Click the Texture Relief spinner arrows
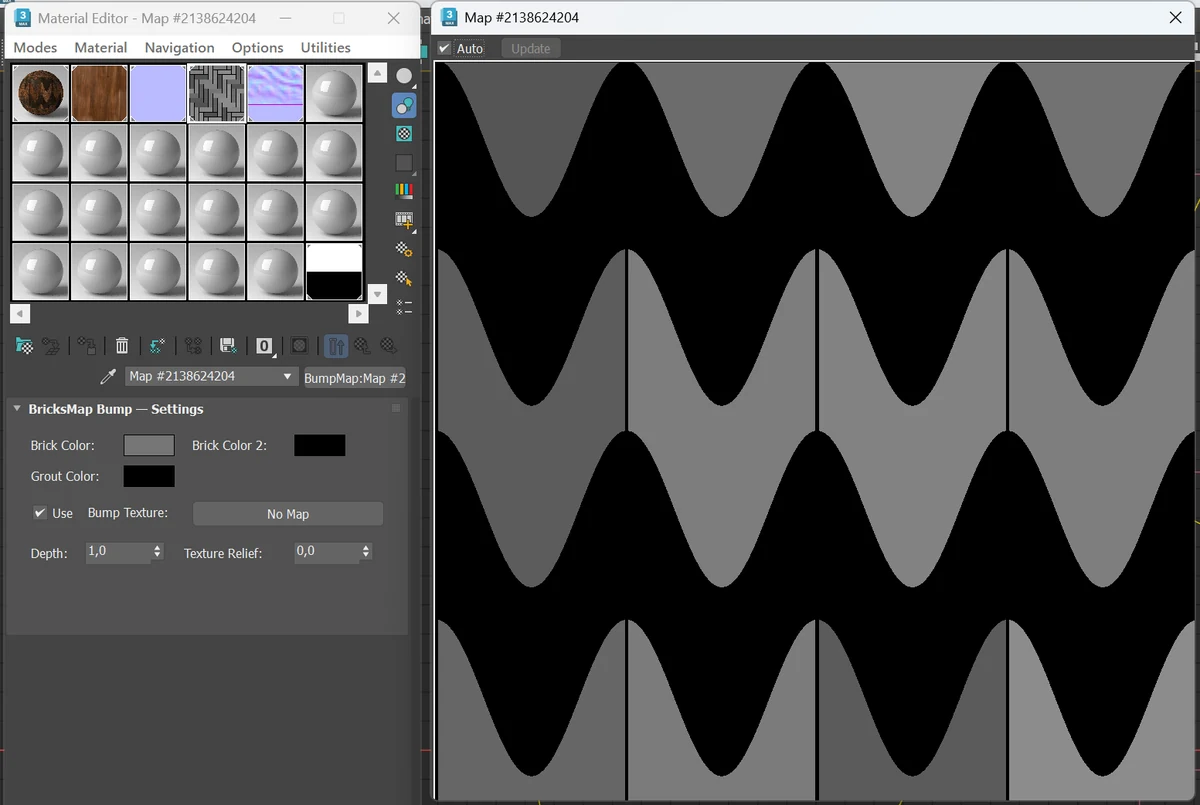The width and height of the screenshot is (1200, 805). [366, 552]
